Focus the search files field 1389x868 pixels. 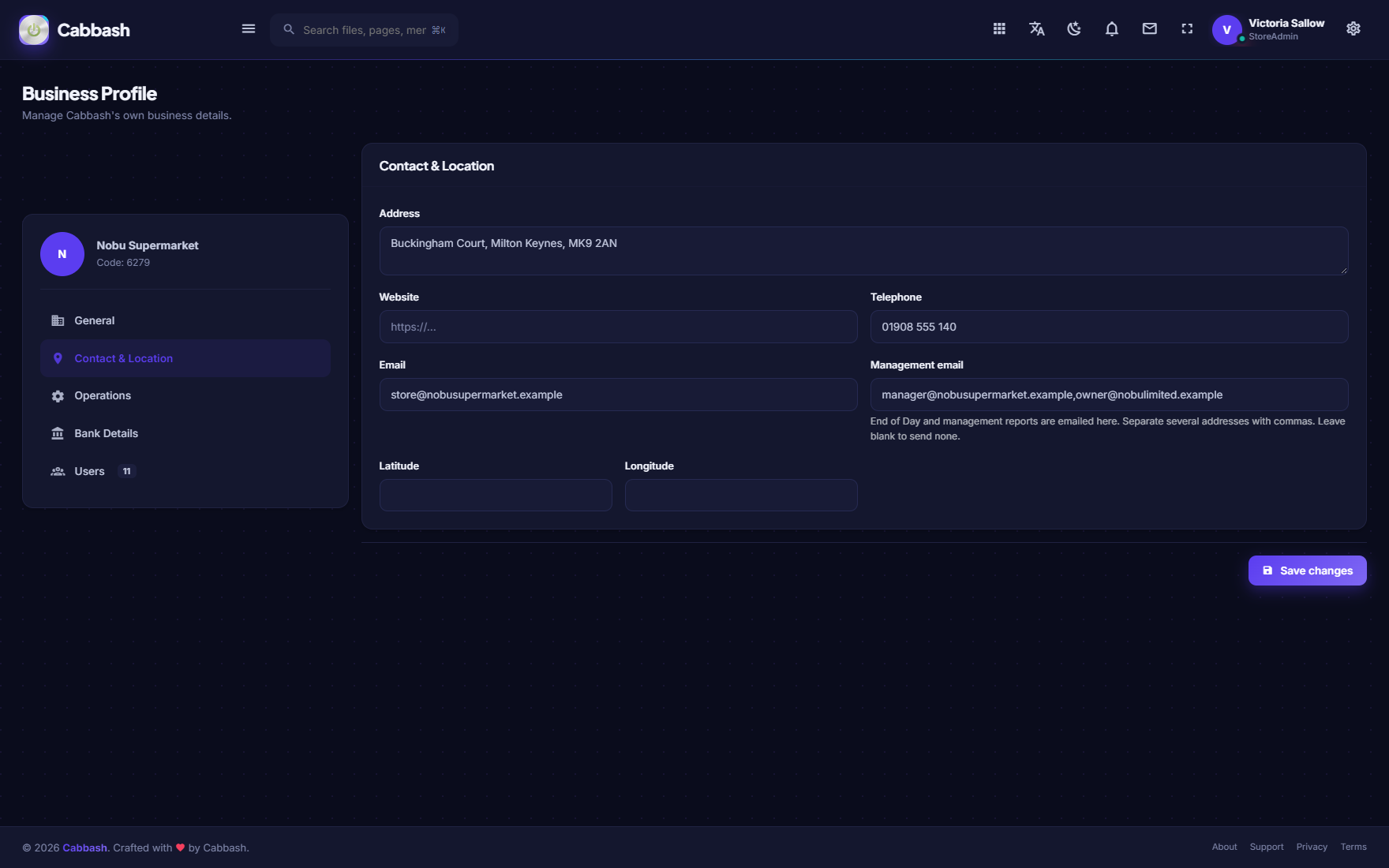(x=365, y=30)
